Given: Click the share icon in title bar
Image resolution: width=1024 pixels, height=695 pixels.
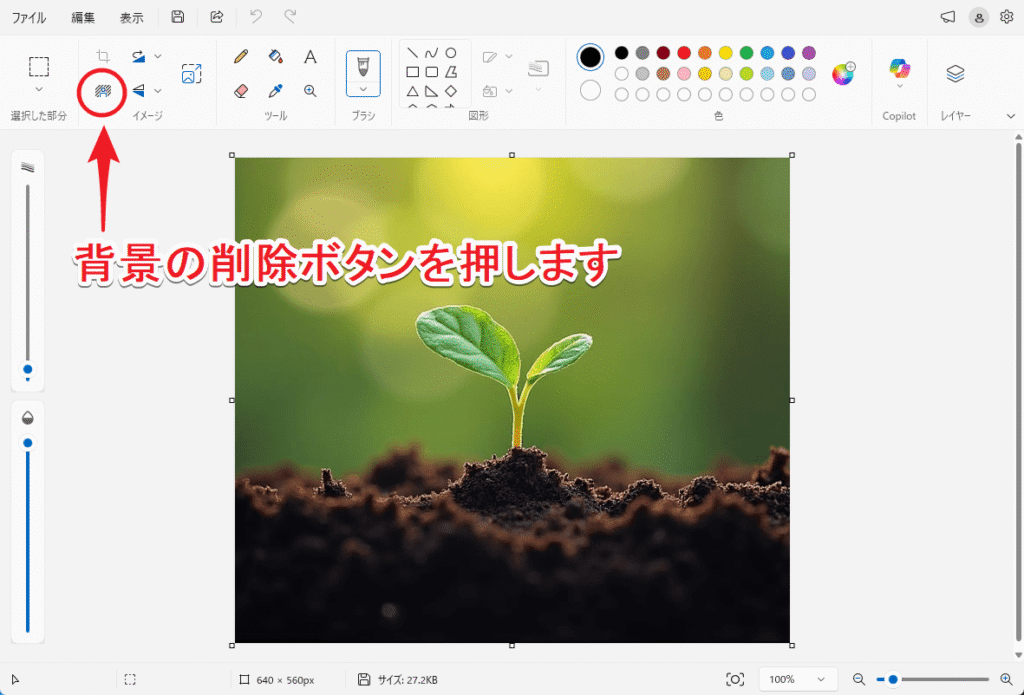Looking at the screenshot, I should [x=217, y=17].
